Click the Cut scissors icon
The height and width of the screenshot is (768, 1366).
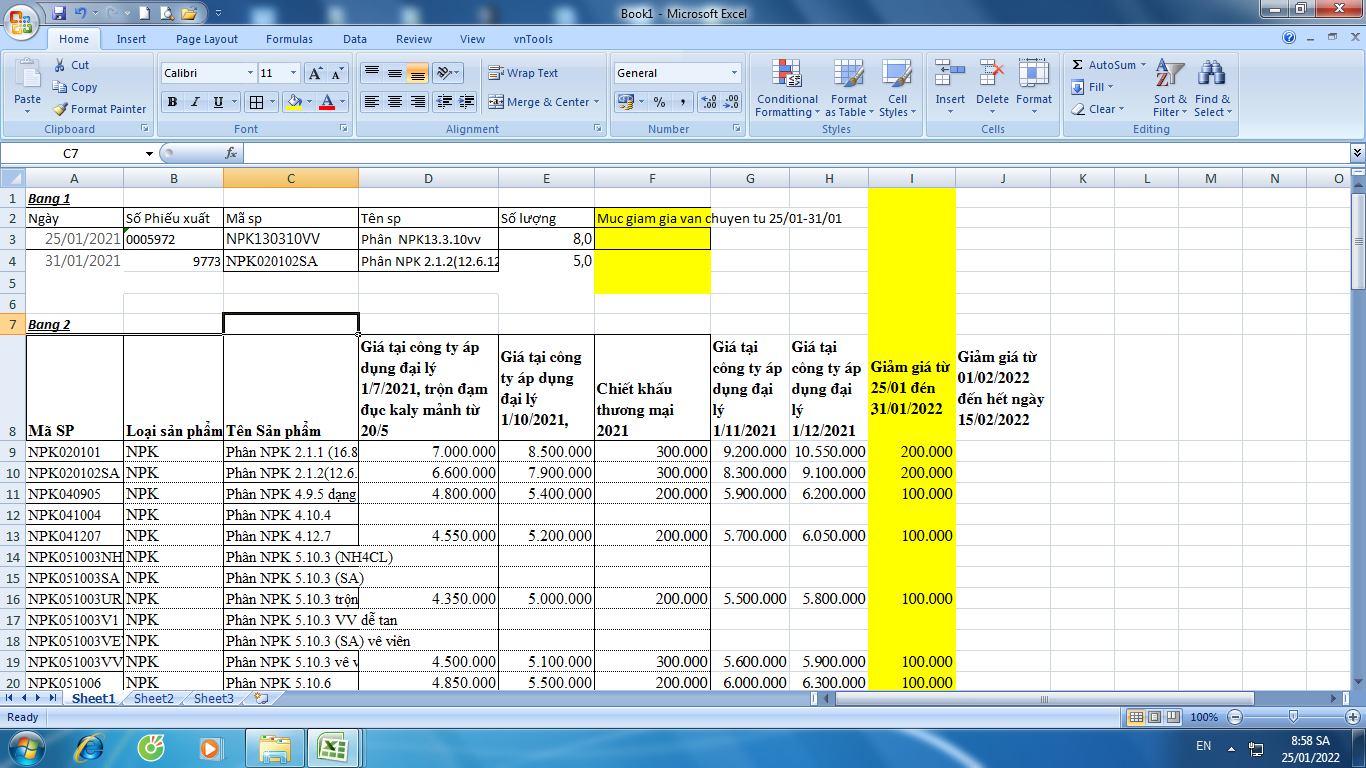(x=60, y=65)
